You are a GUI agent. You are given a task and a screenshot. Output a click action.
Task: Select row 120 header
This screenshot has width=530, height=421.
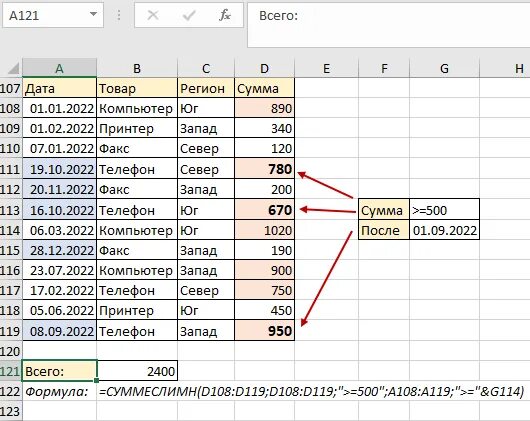click(x=11, y=351)
